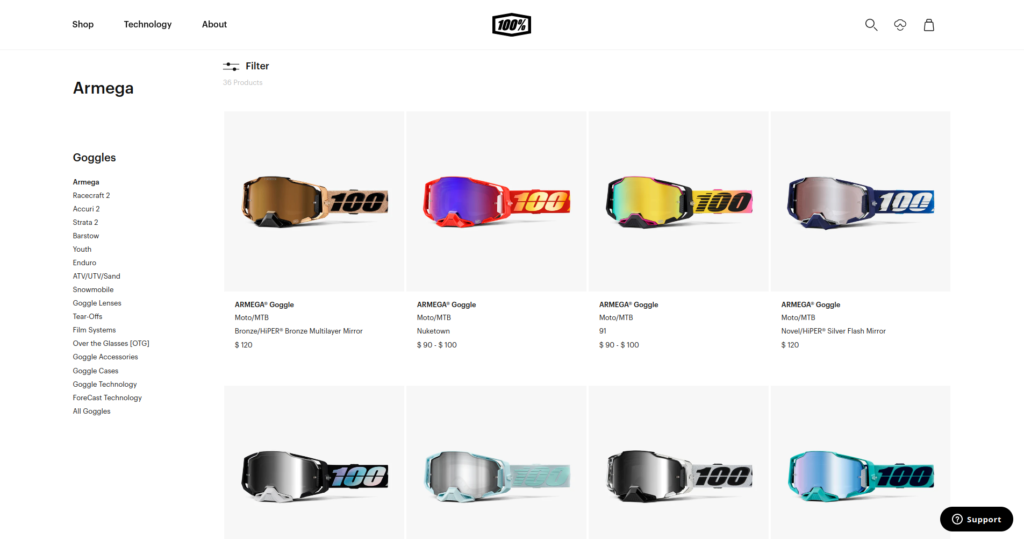The height and width of the screenshot is (539, 1024).
Task: Go to Goggle Lenses category
Action: [x=97, y=303]
